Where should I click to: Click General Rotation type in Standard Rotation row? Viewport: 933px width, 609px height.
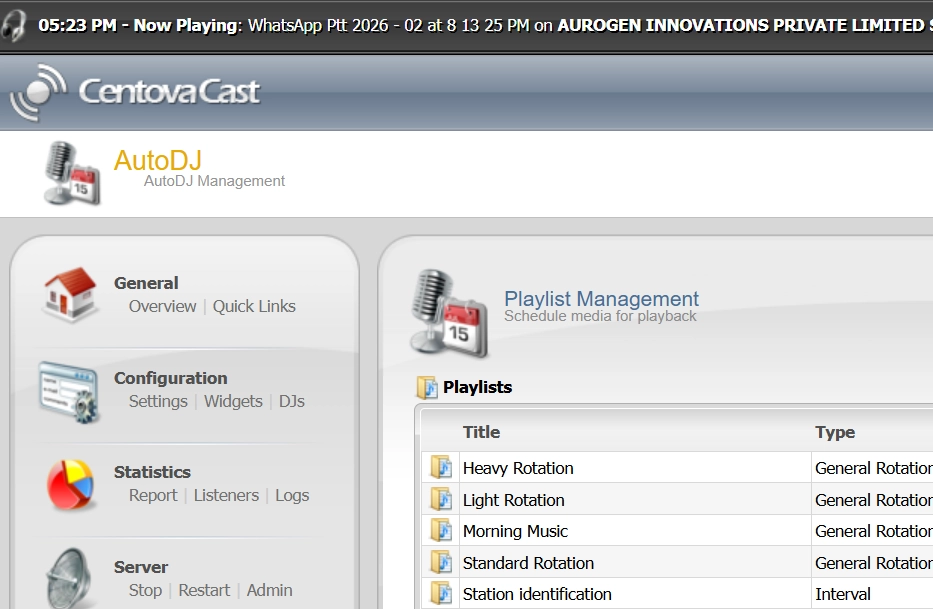(873, 563)
